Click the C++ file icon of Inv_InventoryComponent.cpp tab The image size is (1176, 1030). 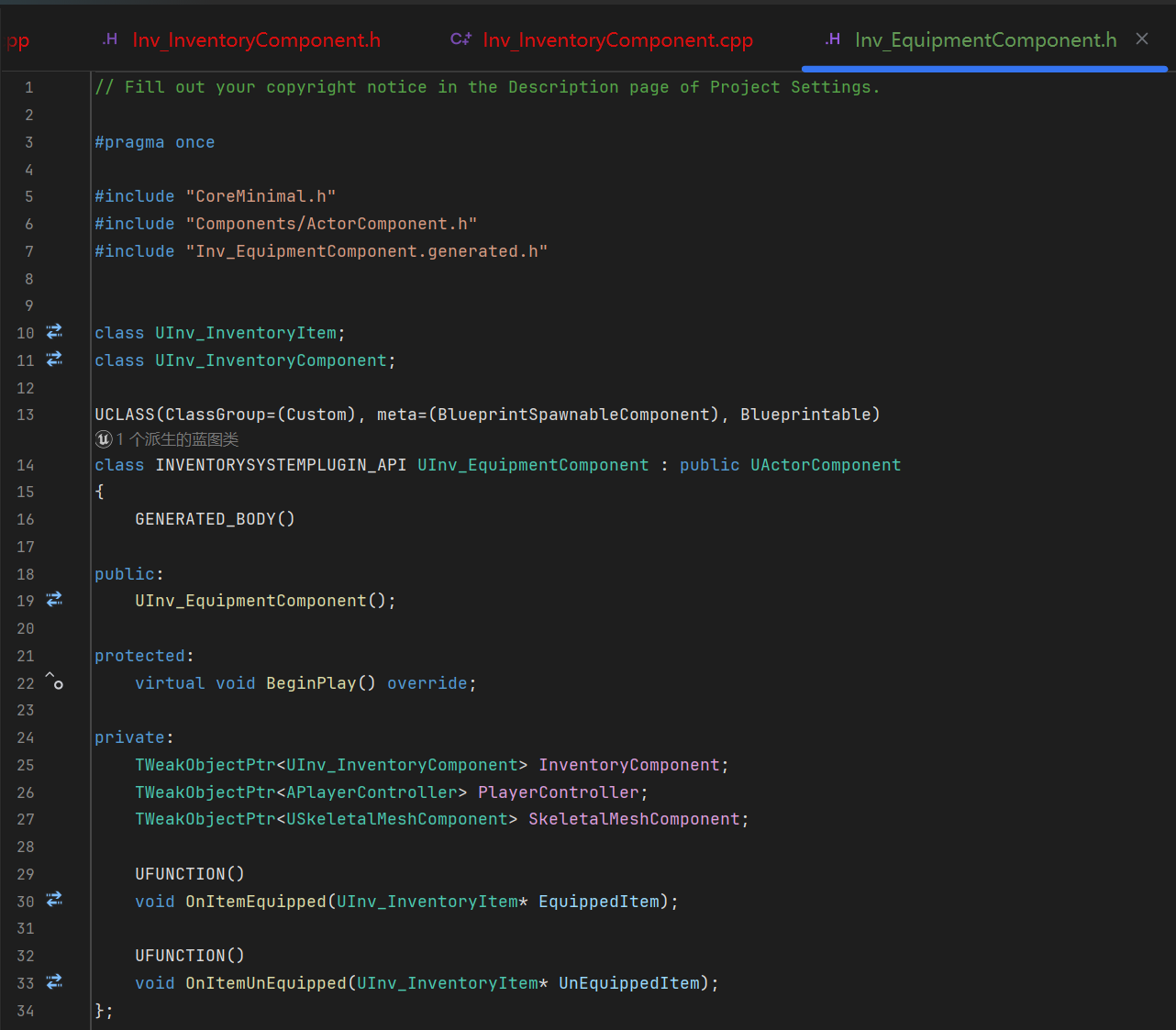click(460, 39)
